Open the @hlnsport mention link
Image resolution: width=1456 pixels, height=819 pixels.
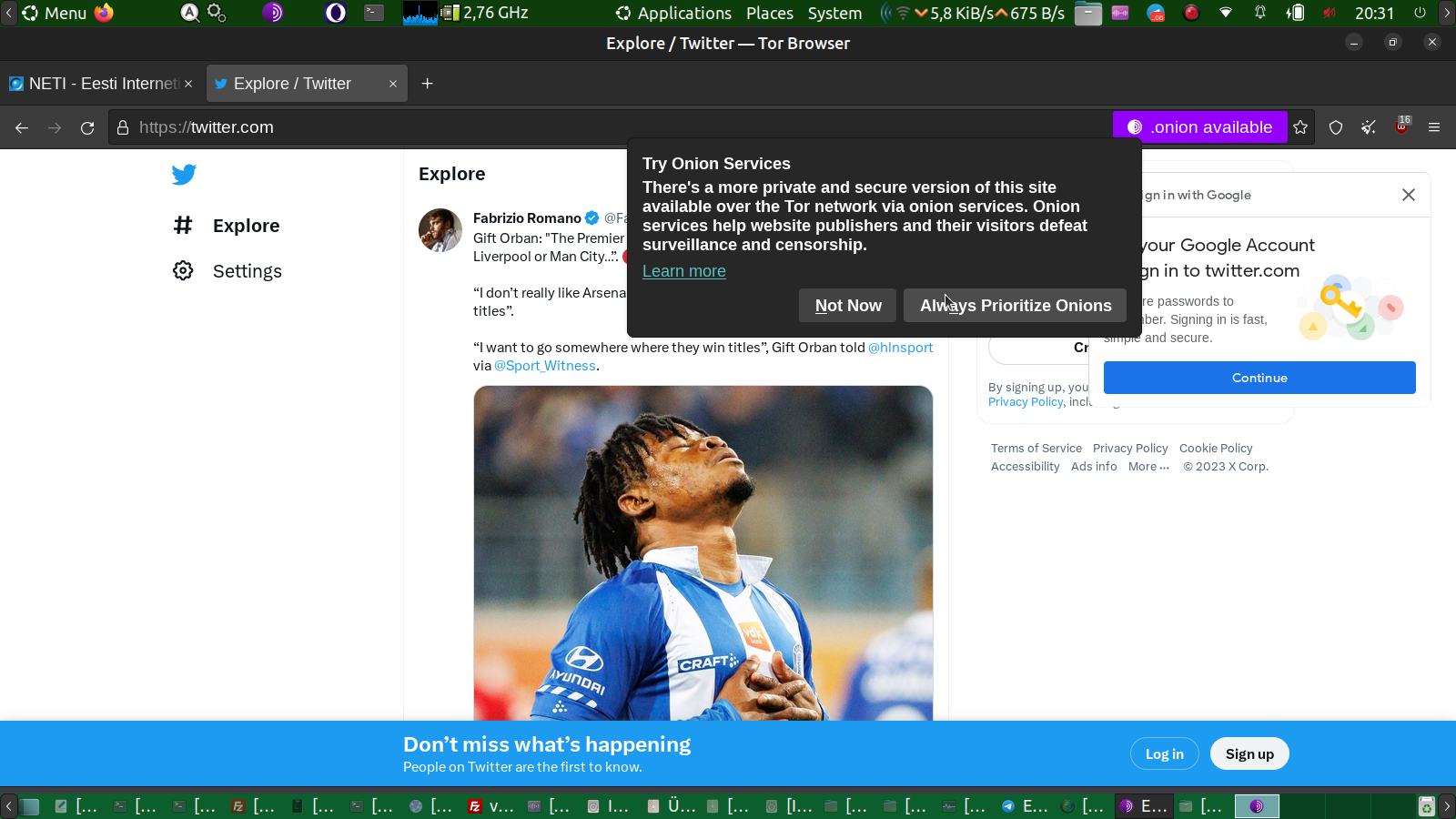[x=901, y=348]
